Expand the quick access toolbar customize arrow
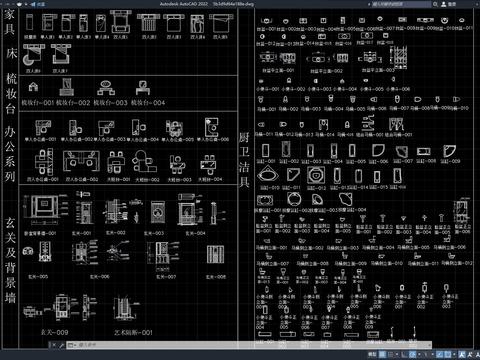The image size is (480, 360). coord(26,4)
